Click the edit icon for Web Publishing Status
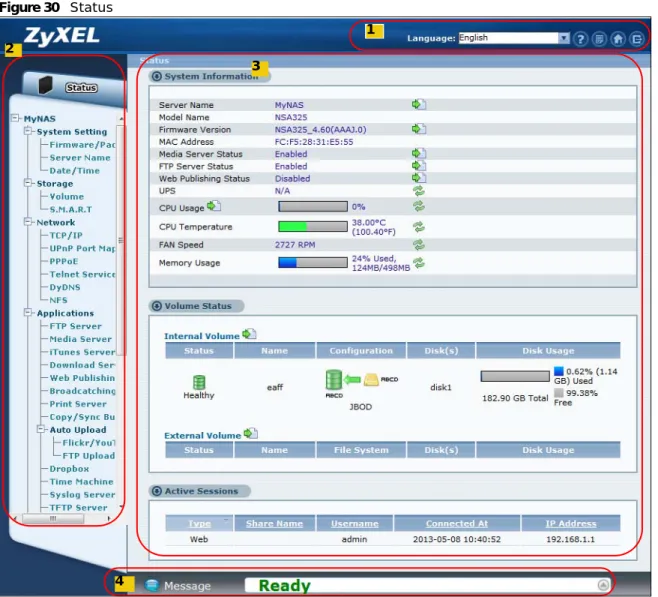The height and width of the screenshot is (597, 658). [419, 178]
